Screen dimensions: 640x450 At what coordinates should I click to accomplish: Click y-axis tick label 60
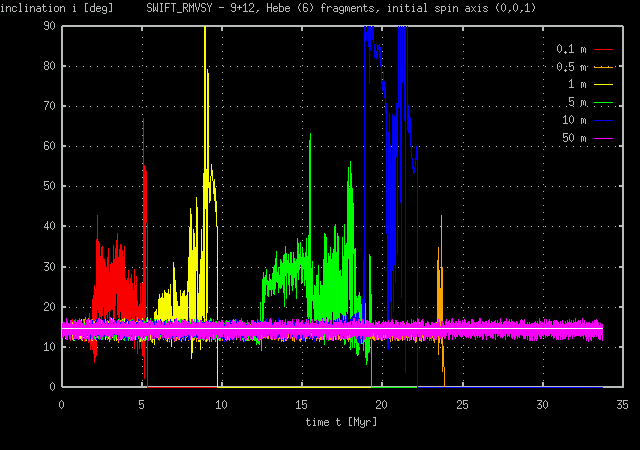tap(49, 146)
